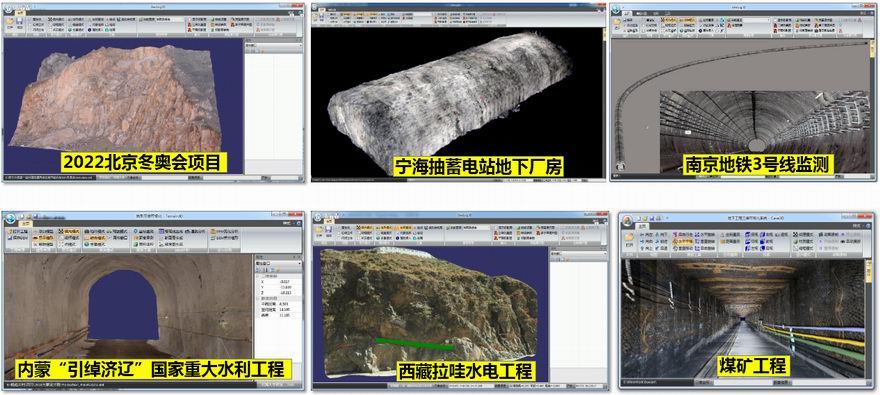This screenshot has width=880, height=395.
Task: Click the app orb in the 煤矿工程 window
Action: [x=627, y=220]
